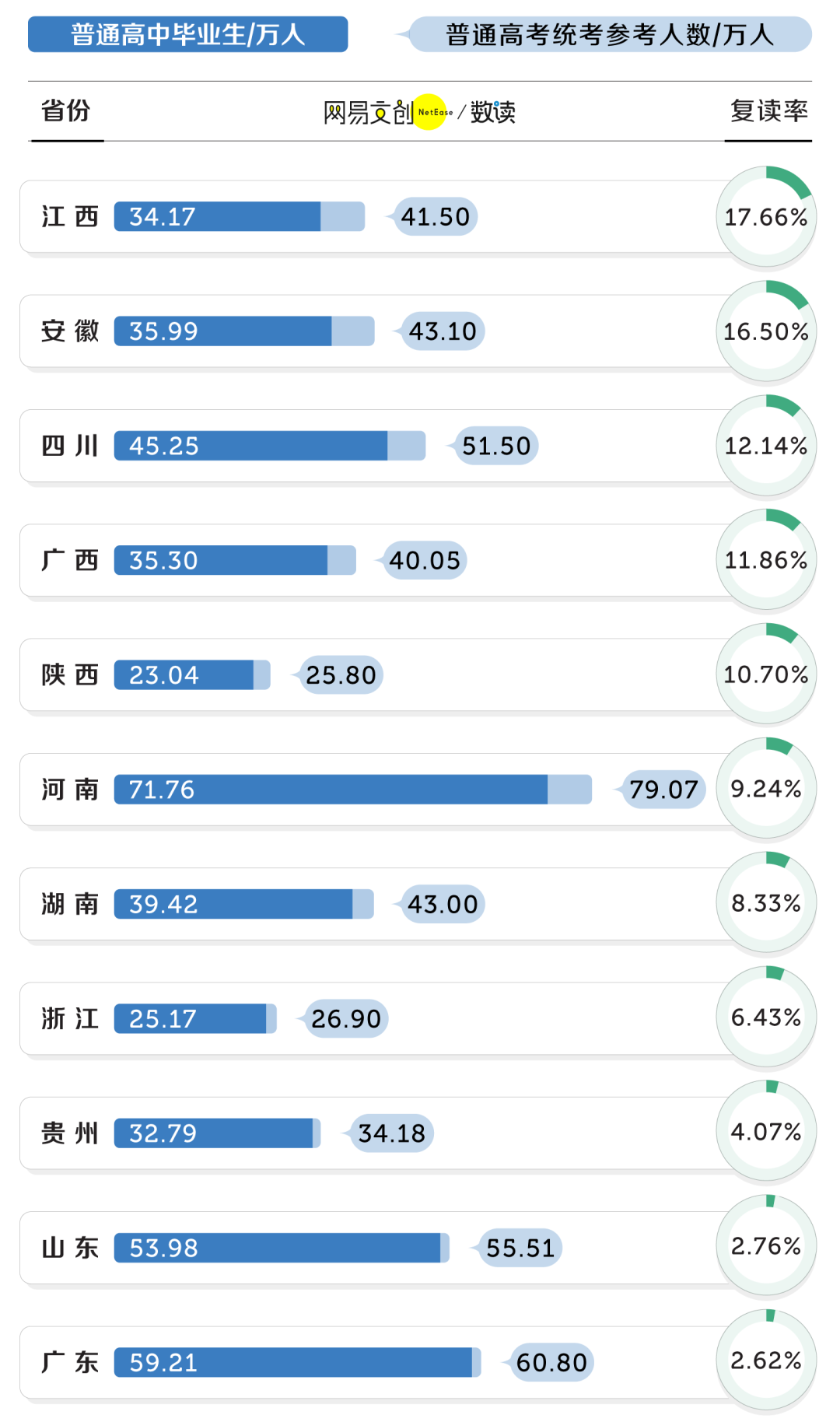Click the 普通高中毕业生/万人 legend label
The width and height of the screenshot is (840, 1422).
coord(187,35)
